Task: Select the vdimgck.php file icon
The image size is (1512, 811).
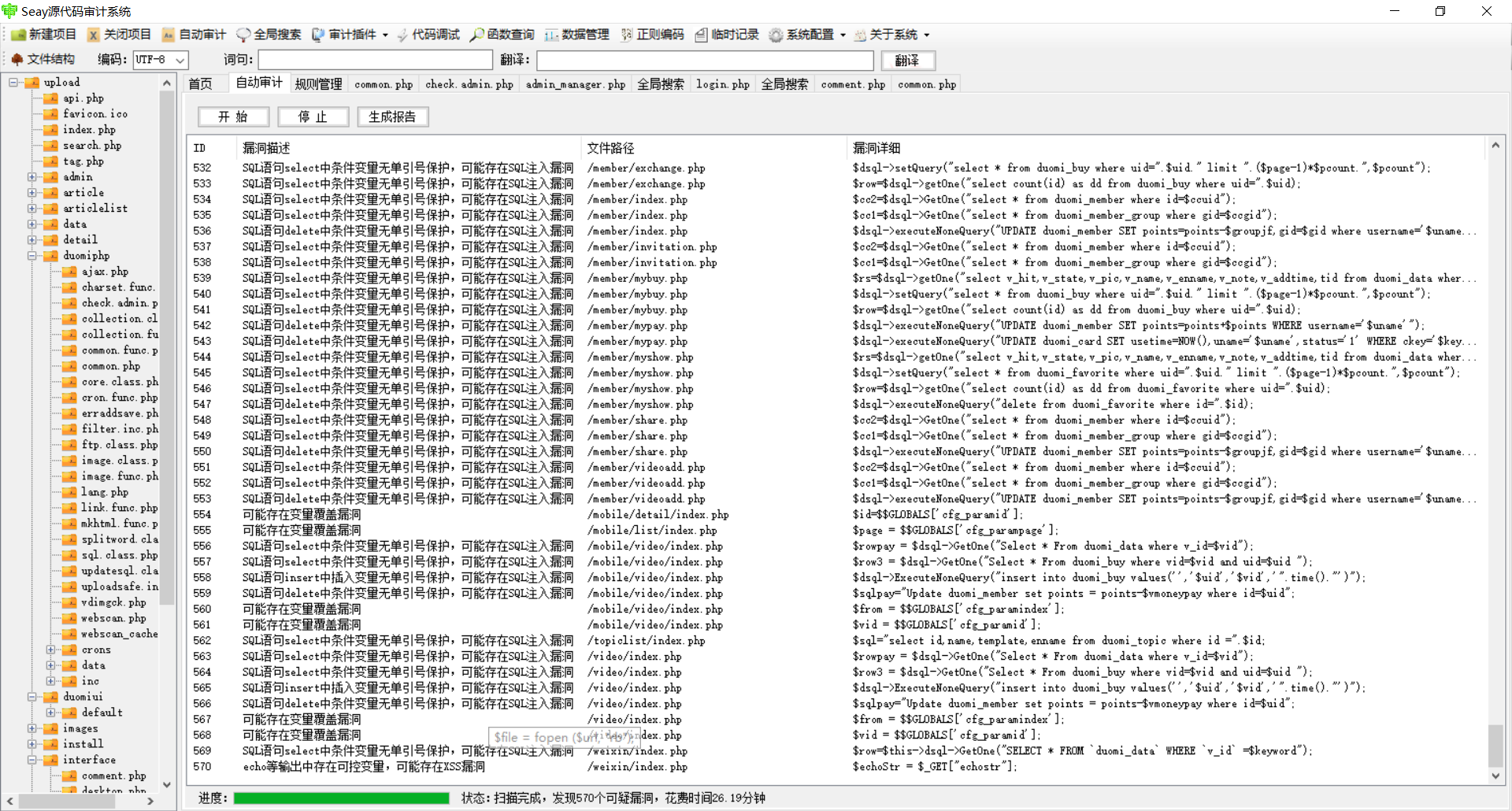Action: click(70, 602)
